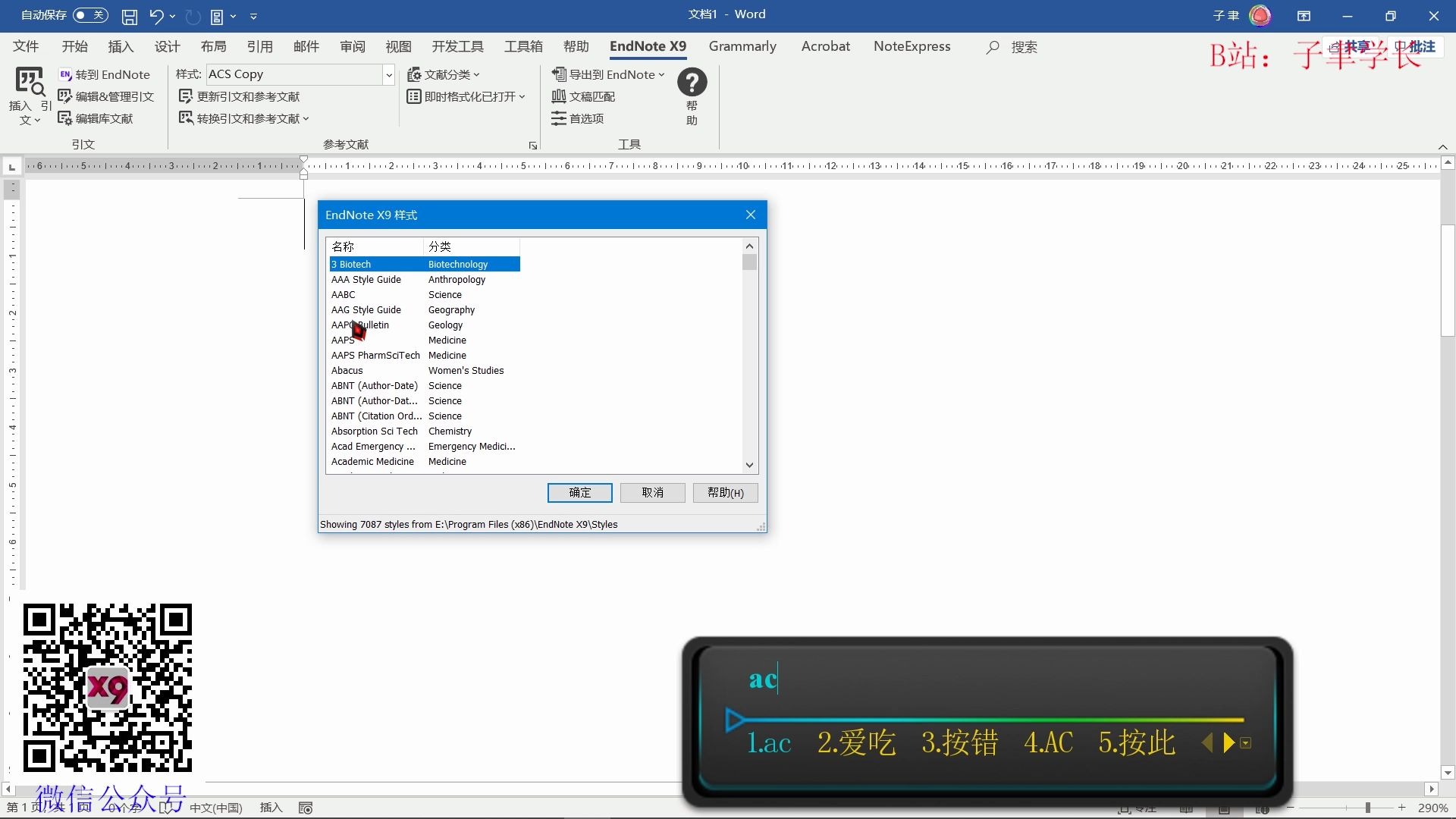
Task: Open EndNote Preferences
Action: 577,118
